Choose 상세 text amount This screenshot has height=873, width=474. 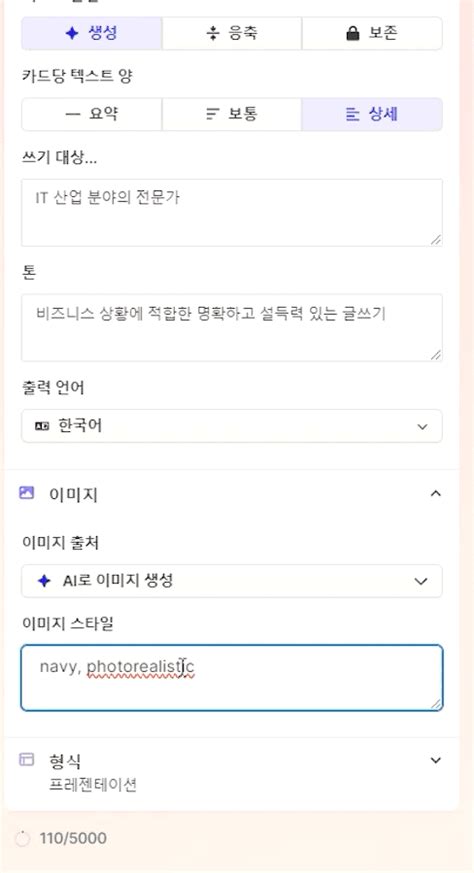click(372, 114)
